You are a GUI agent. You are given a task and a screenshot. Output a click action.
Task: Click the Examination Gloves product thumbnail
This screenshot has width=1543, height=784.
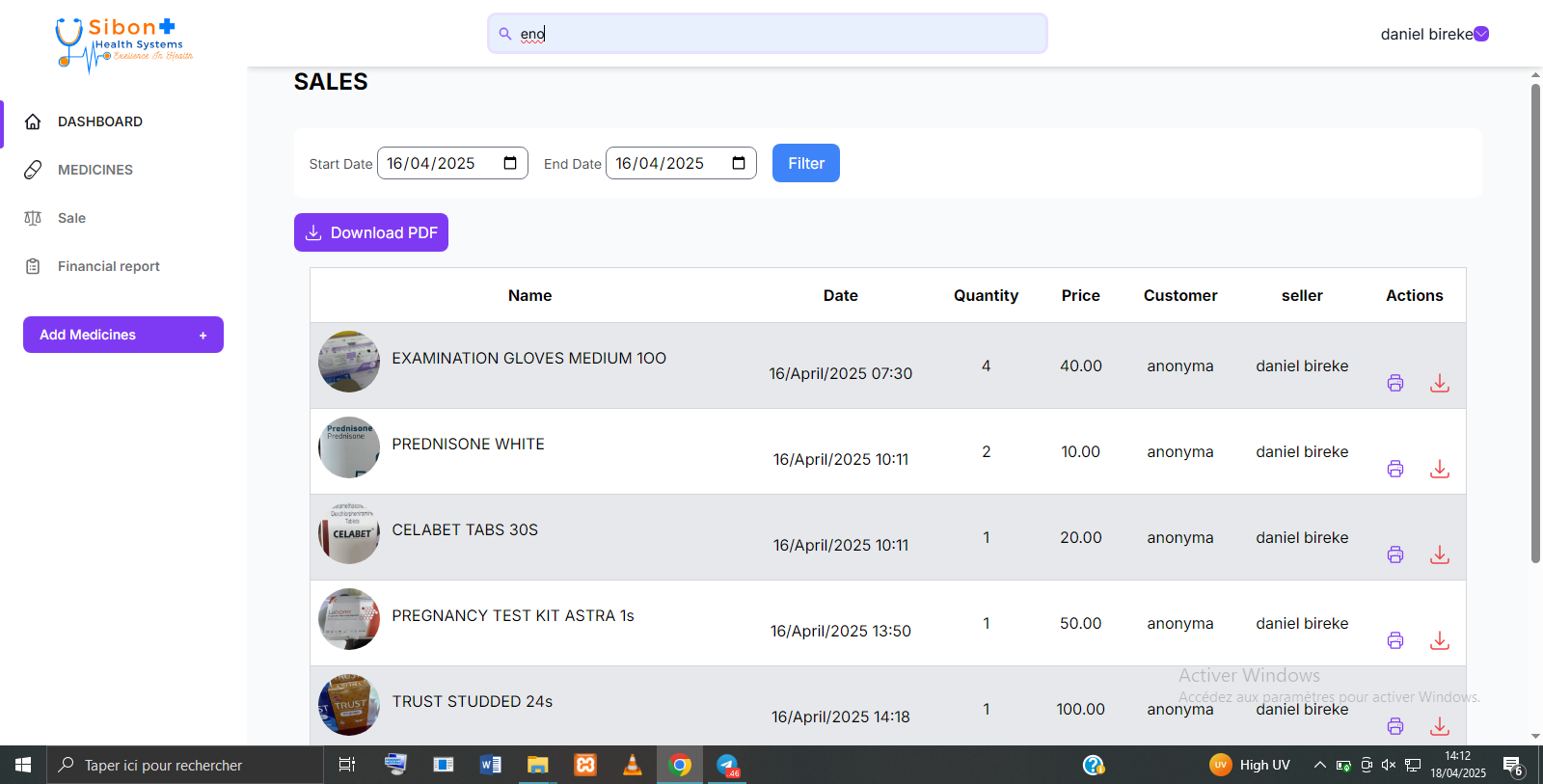pyautogui.click(x=349, y=362)
